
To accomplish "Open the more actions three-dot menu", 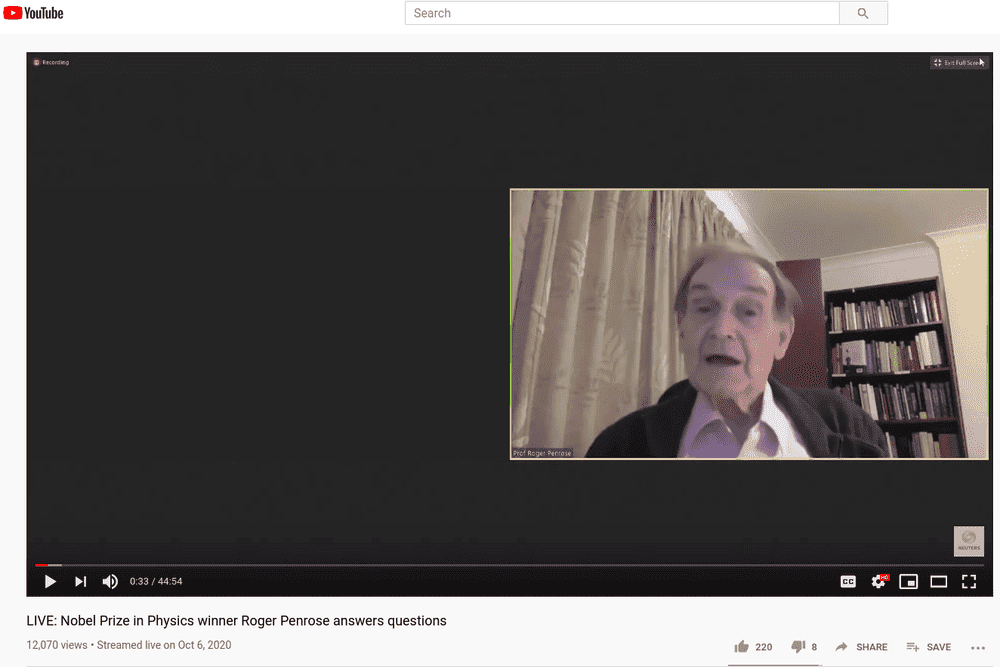I will (x=978, y=647).
